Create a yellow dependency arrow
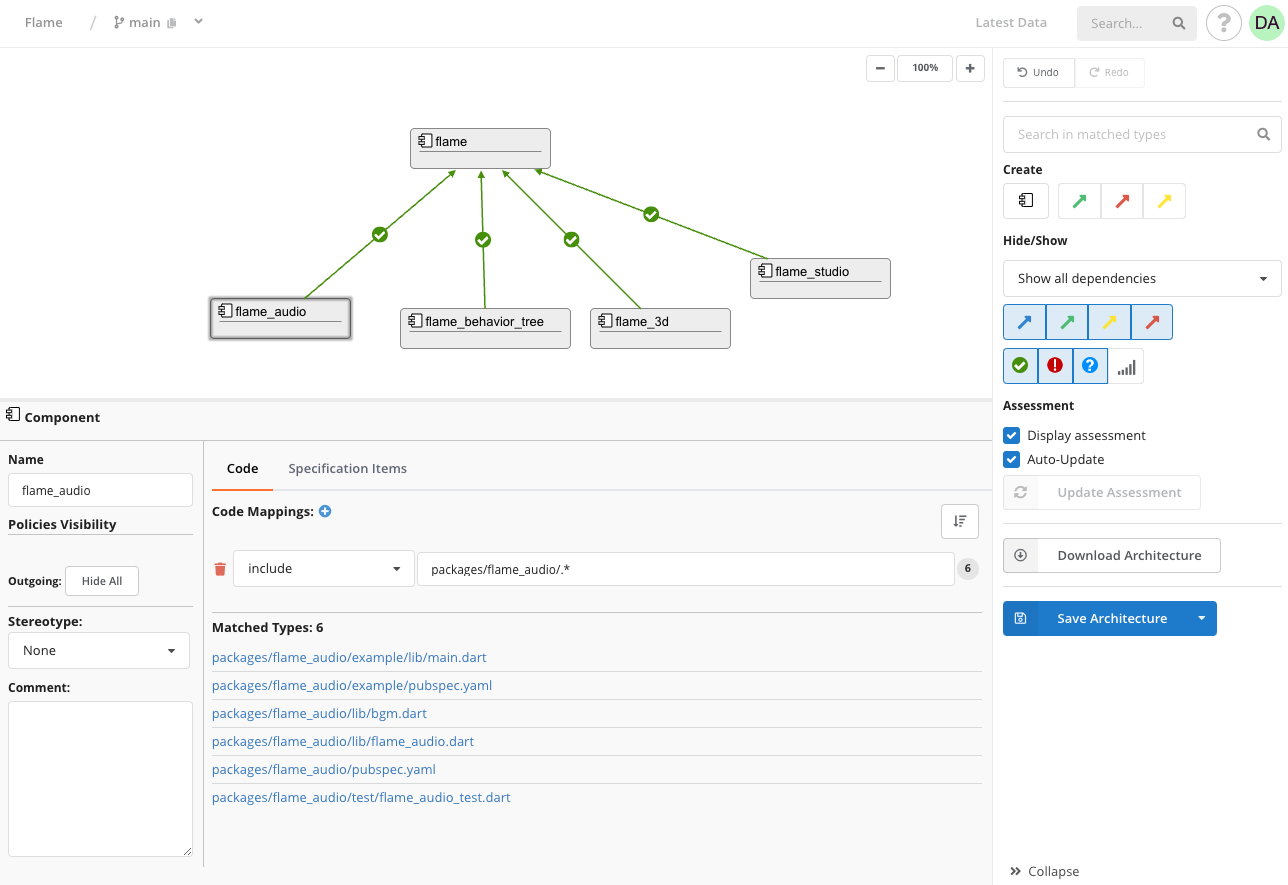1288x885 pixels. 1164,200
